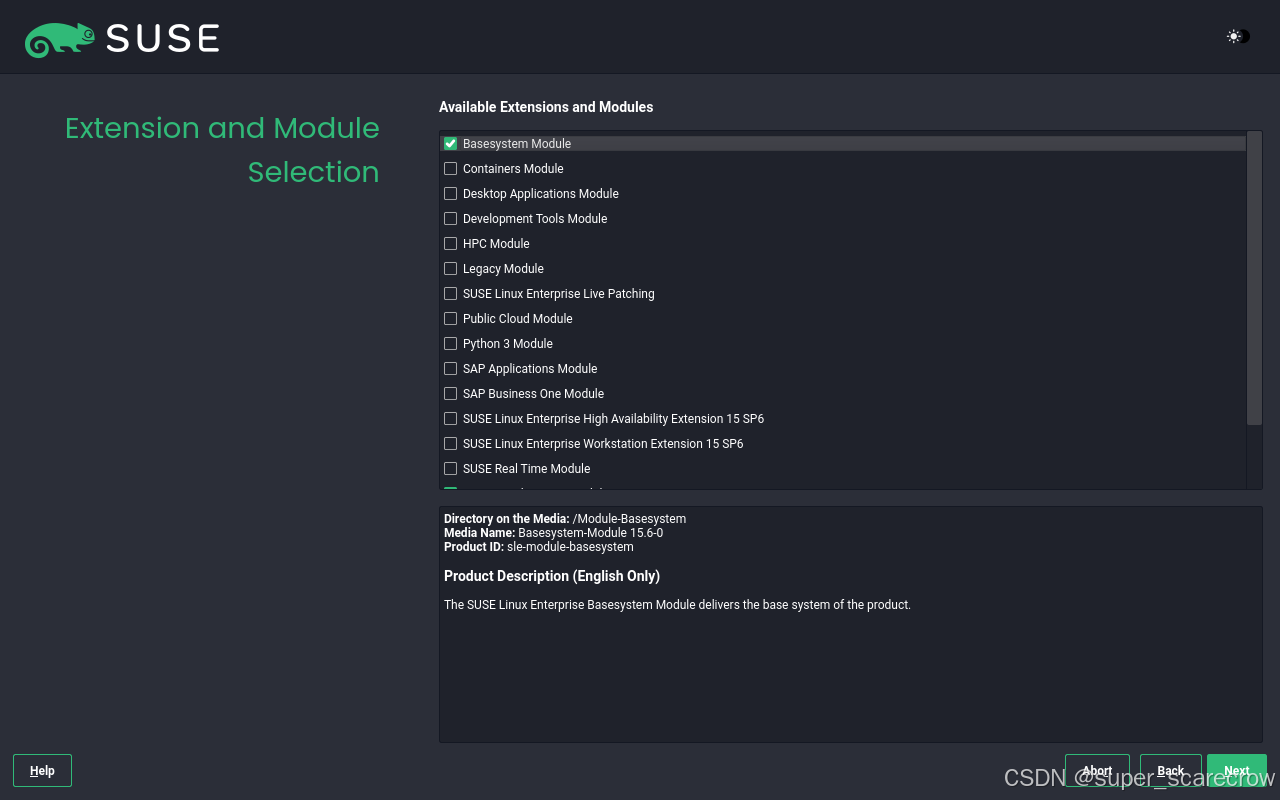Select the Python 3 Module row label
Image resolution: width=1280 pixels, height=800 pixels.
[x=508, y=344]
